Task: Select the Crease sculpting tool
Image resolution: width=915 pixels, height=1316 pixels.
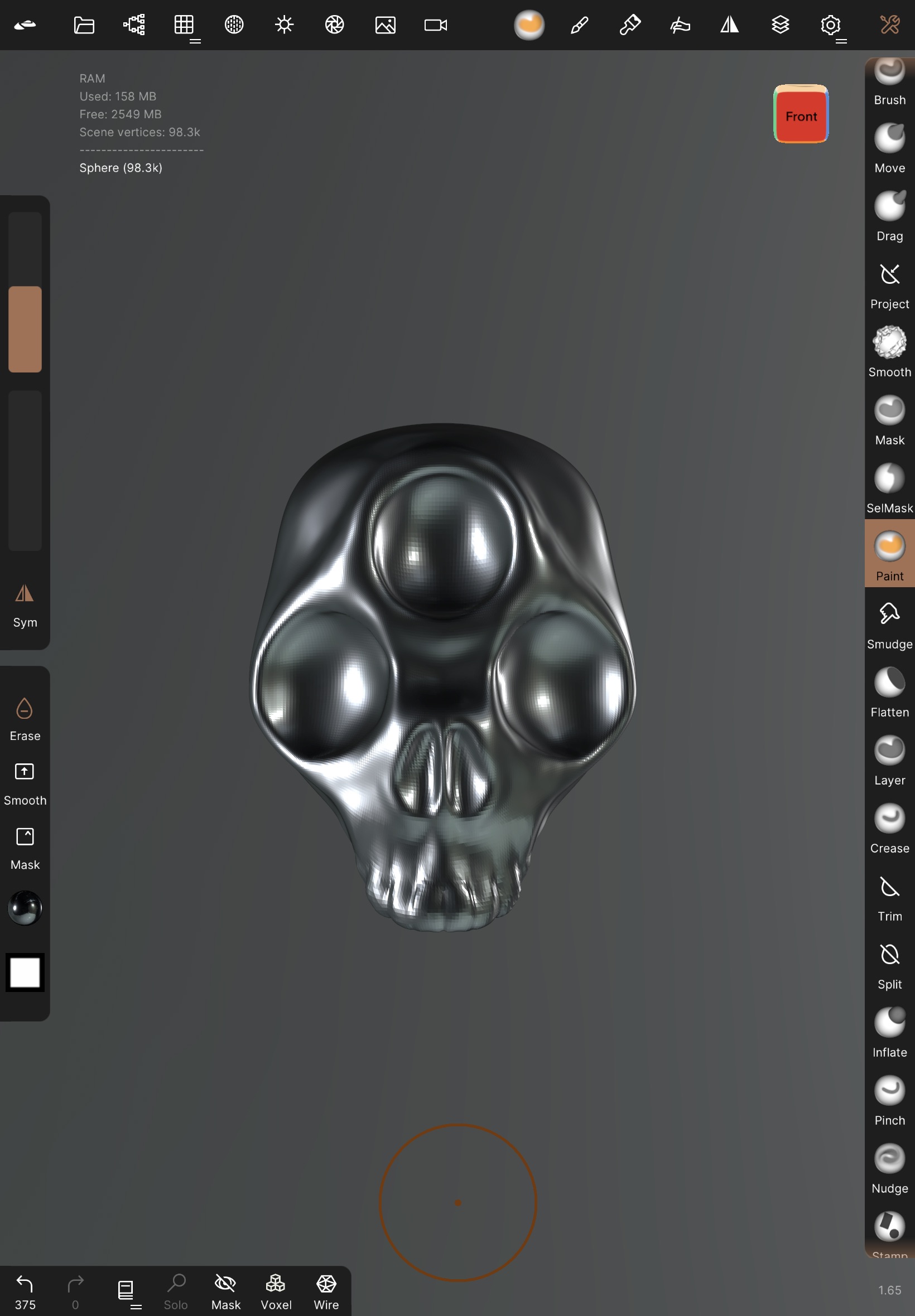Action: tap(889, 827)
